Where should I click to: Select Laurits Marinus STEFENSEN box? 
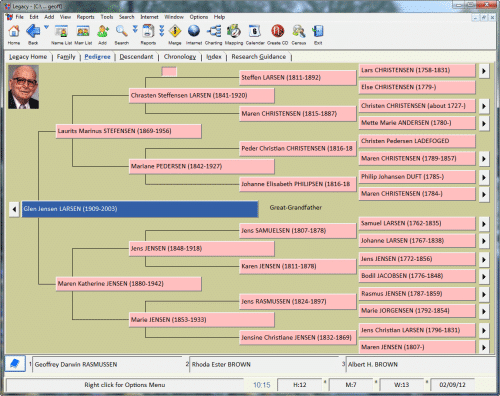point(129,131)
